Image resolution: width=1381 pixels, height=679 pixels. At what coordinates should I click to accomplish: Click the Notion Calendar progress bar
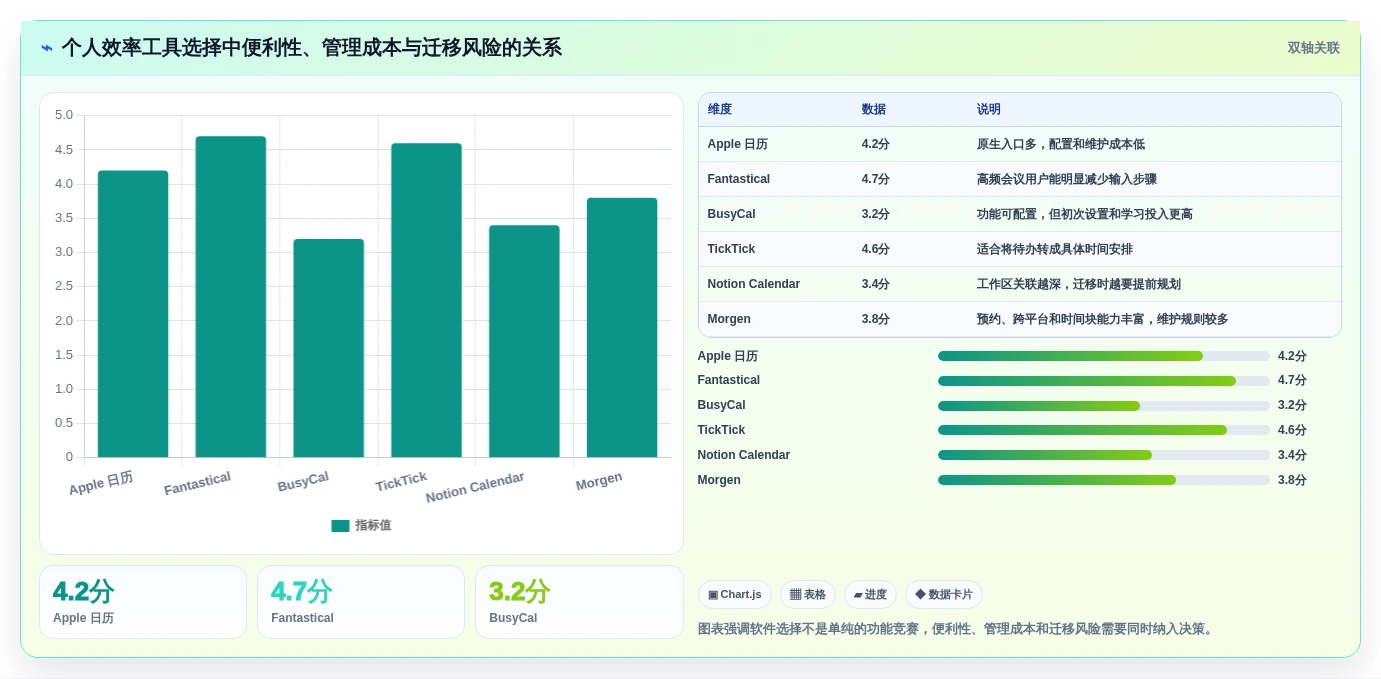tap(1104, 455)
